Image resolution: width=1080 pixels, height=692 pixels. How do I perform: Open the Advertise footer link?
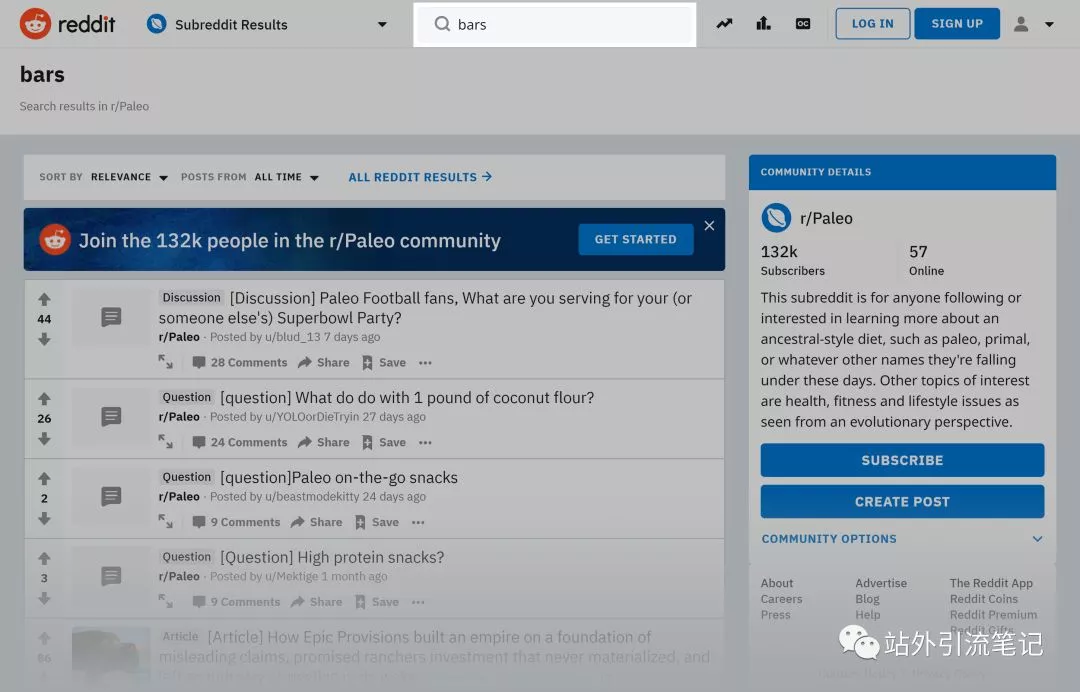(881, 583)
